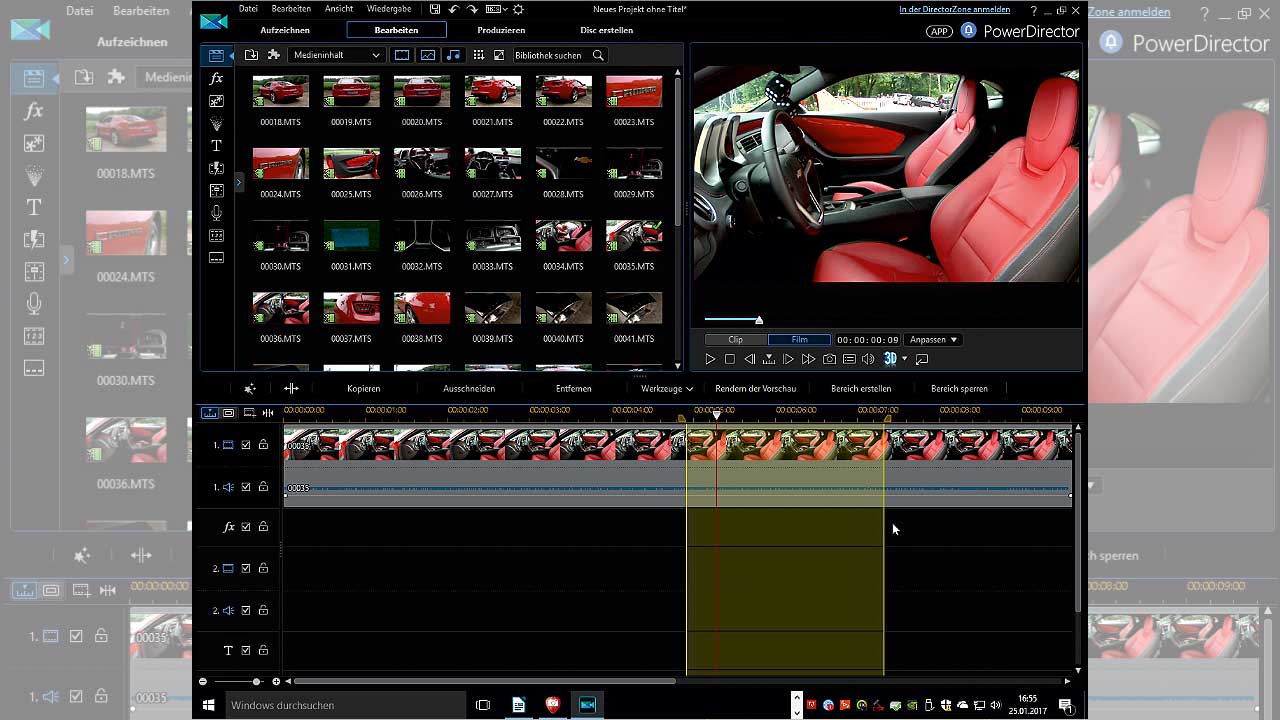
Task: Click the library search magnifier icon
Action: 598,55
